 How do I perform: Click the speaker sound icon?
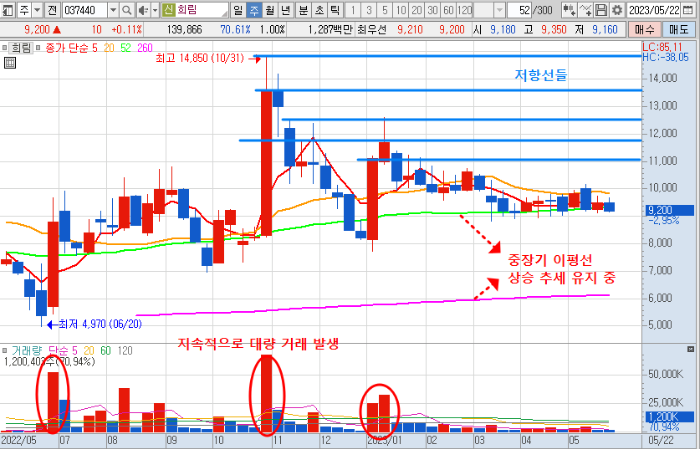point(143,10)
